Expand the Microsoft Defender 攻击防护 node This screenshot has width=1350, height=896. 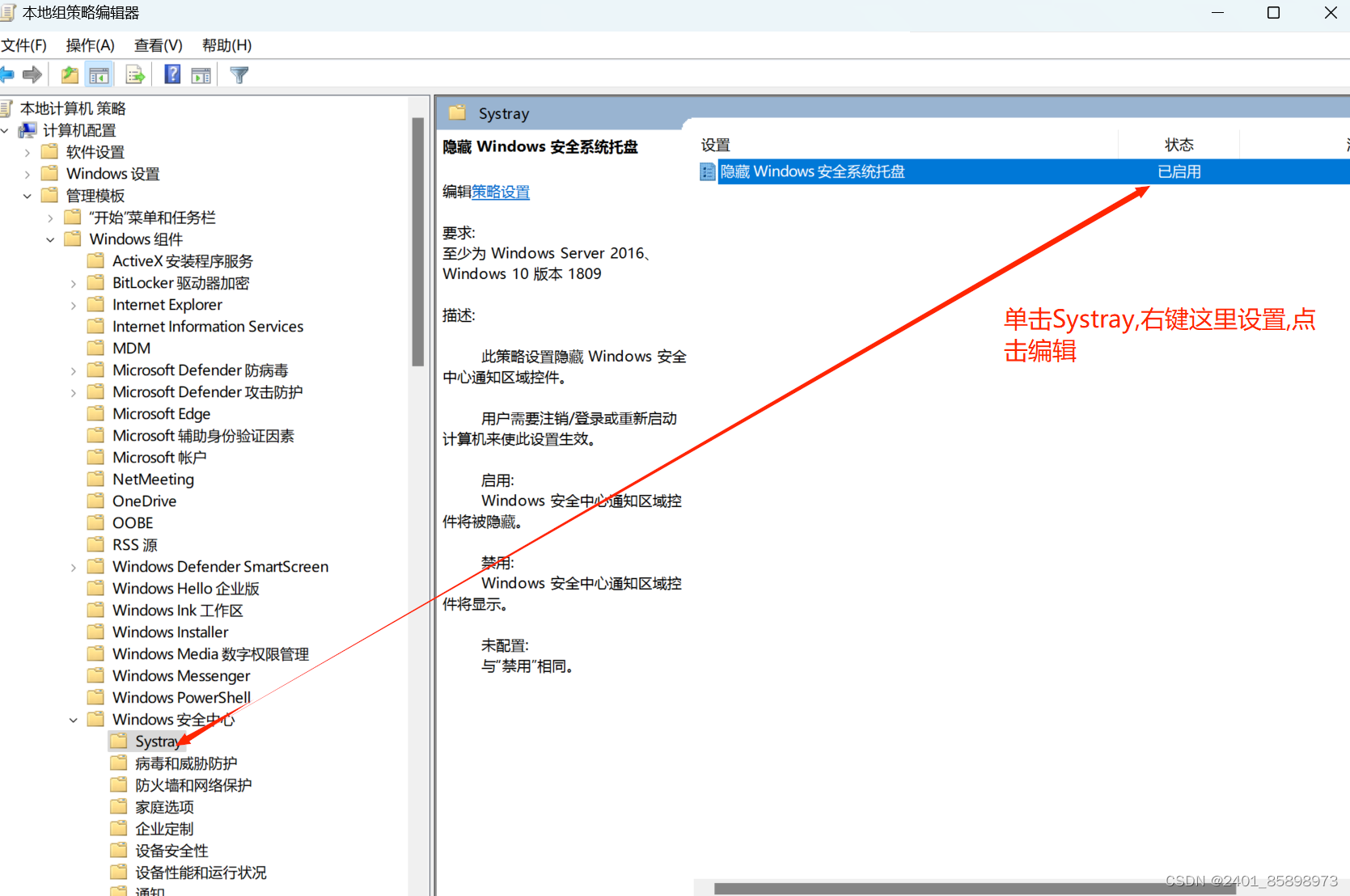coord(74,392)
